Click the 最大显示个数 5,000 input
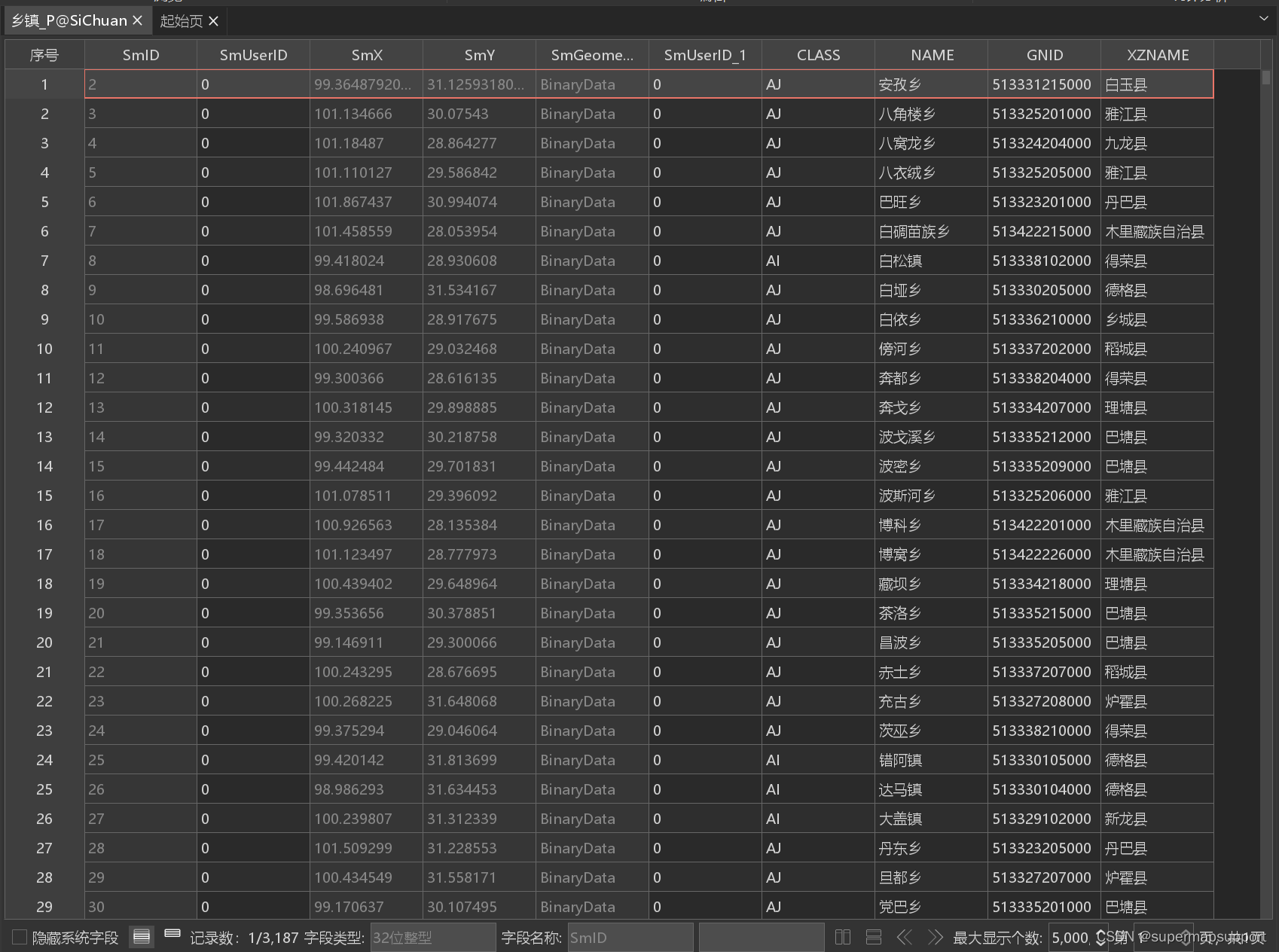 tap(1071, 937)
